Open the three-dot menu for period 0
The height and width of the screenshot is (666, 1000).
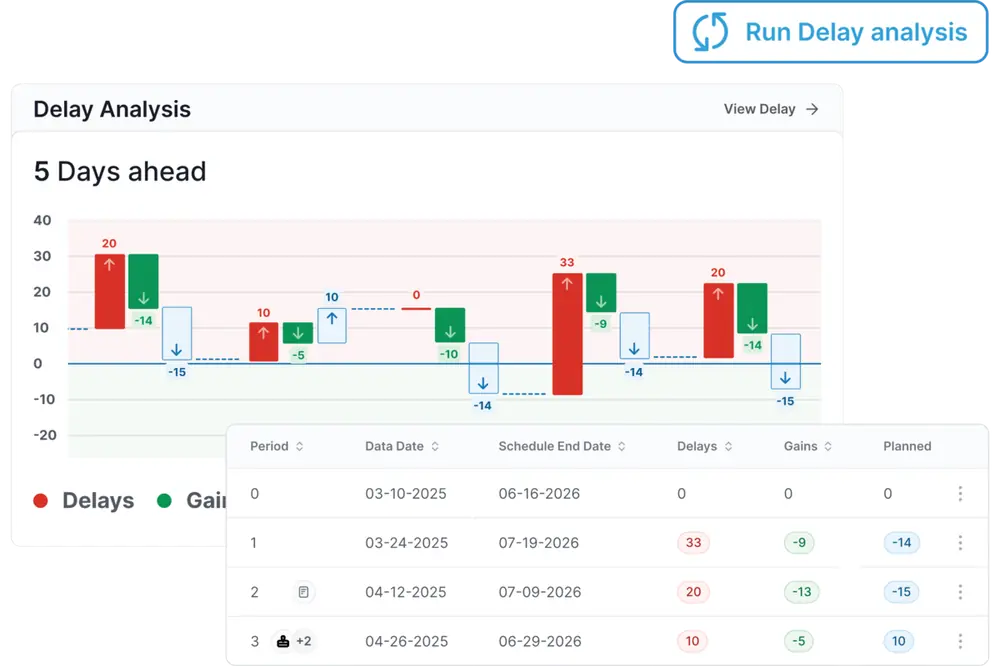960,493
